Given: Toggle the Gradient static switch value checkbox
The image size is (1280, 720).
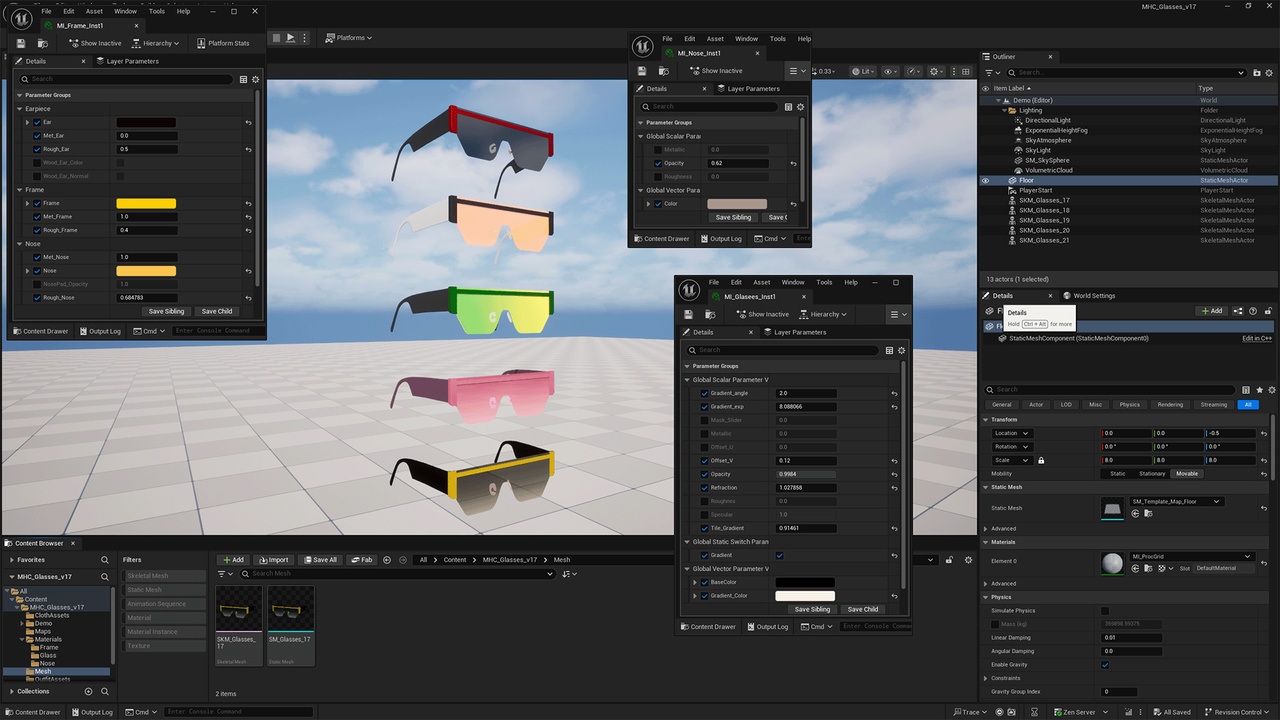Looking at the screenshot, I should pyautogui.click(x=779, y=555).
